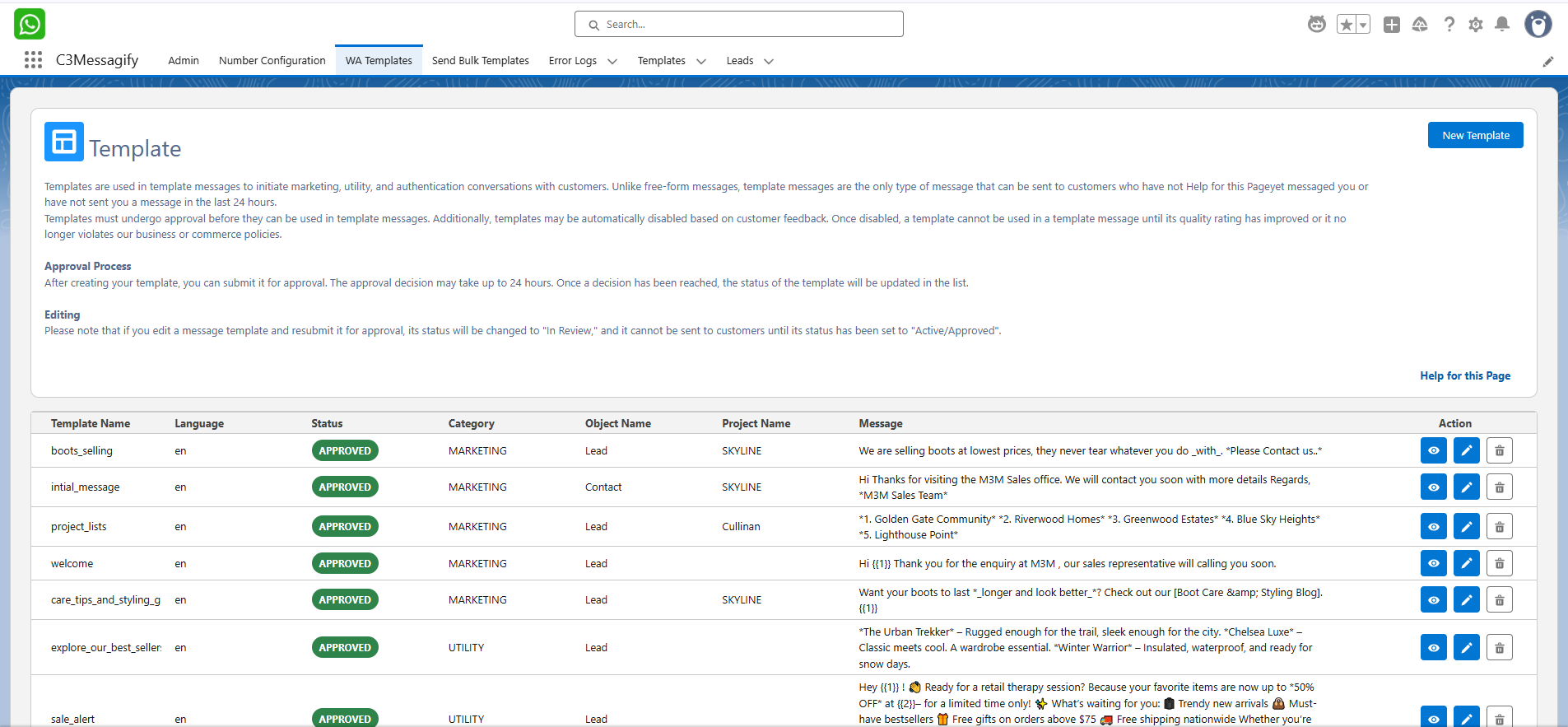Preview the care_tips_and_styling_g template (eye icon)
The width and height of the screenshot is (1568, 727).
pos(1434,599)
